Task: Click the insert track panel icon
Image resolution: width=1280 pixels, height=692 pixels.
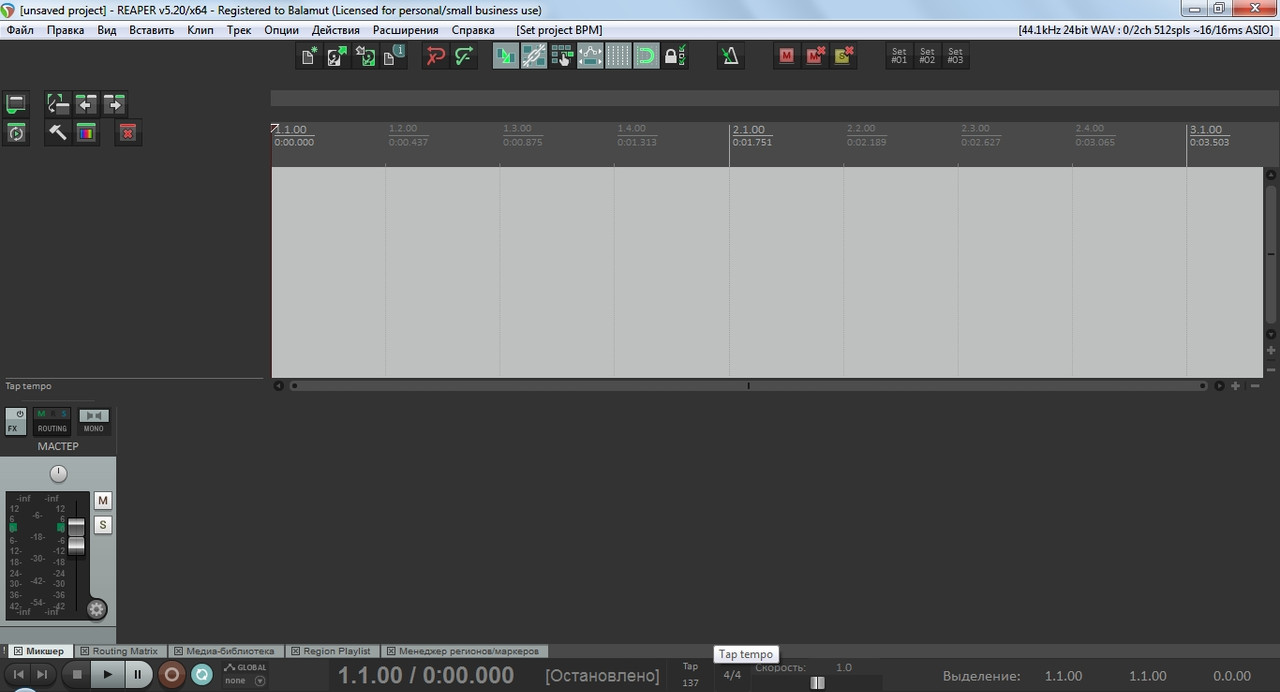Action: [16, 104]
